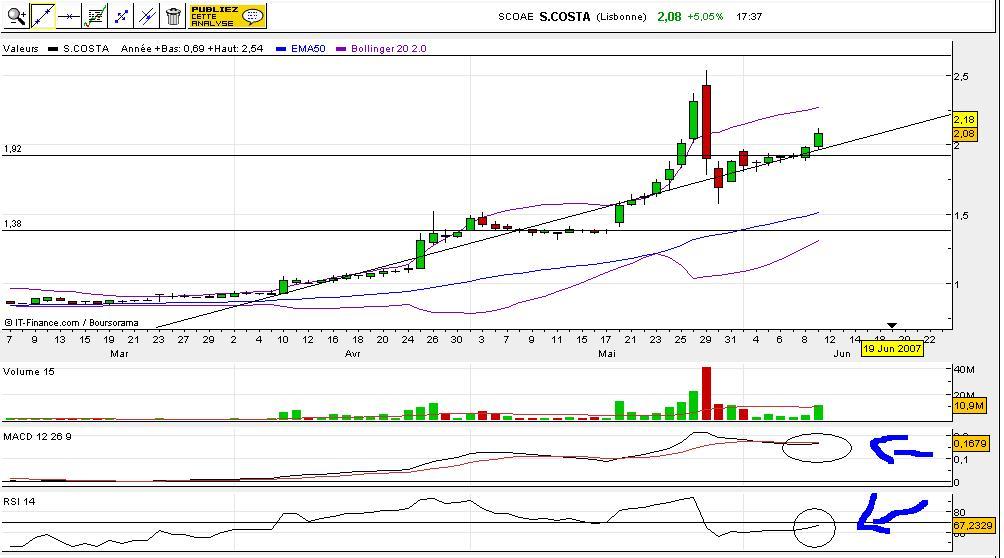Select the zoom magnifier tool
This screenshot has width=1004, height=558.
16,16
